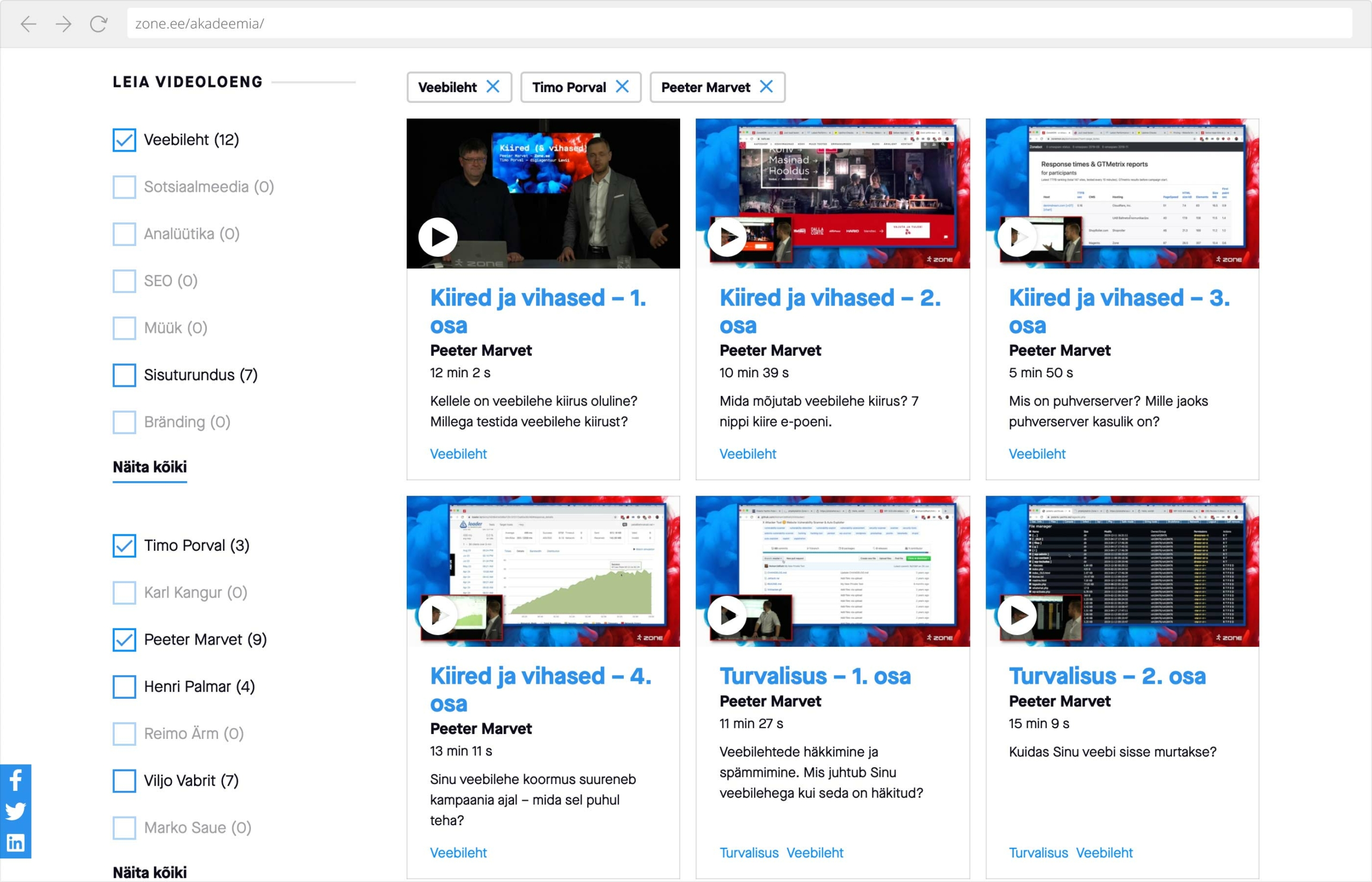Remove the Veebileht filter chip via its X

click(493, 86)
